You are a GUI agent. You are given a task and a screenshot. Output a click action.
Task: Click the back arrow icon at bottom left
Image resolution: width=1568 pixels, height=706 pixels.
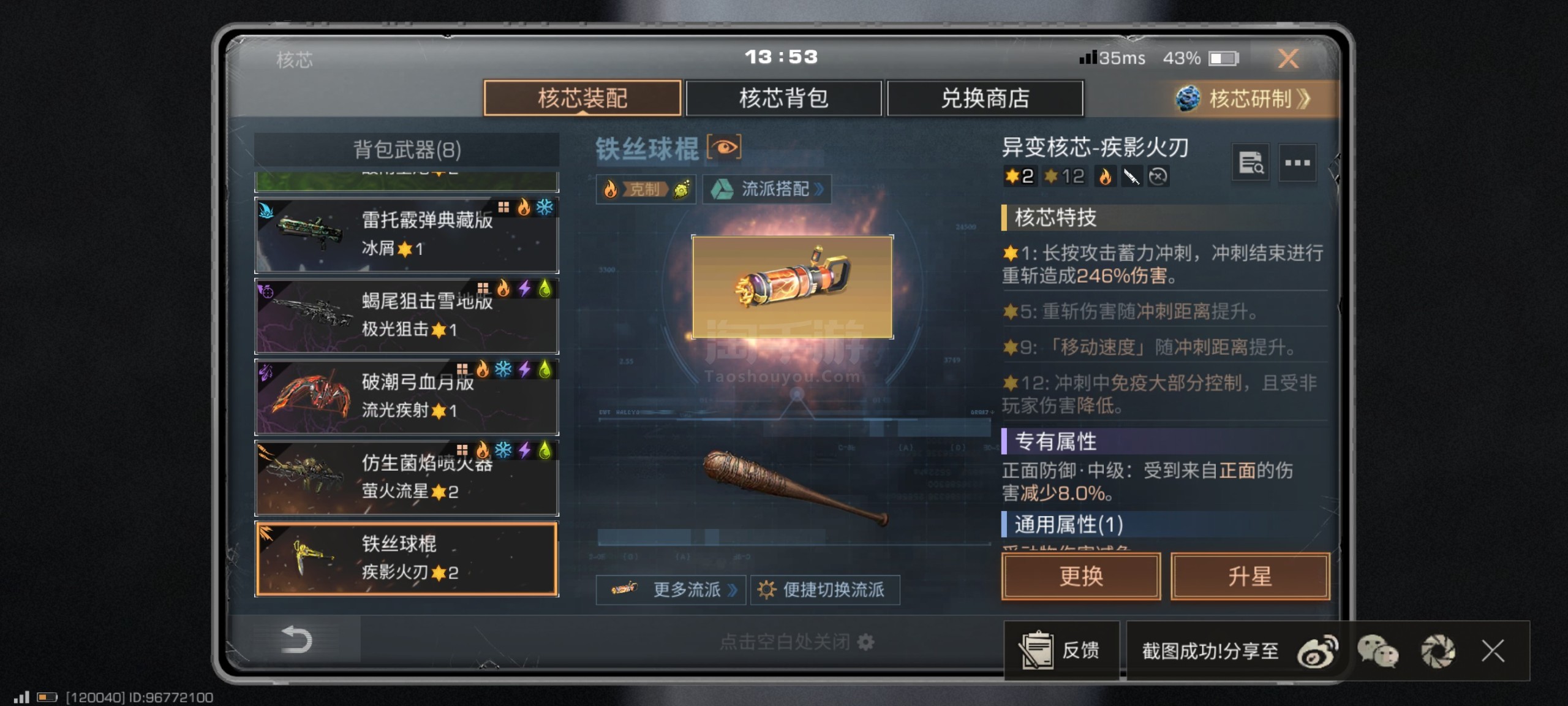[x=297, y=640]
